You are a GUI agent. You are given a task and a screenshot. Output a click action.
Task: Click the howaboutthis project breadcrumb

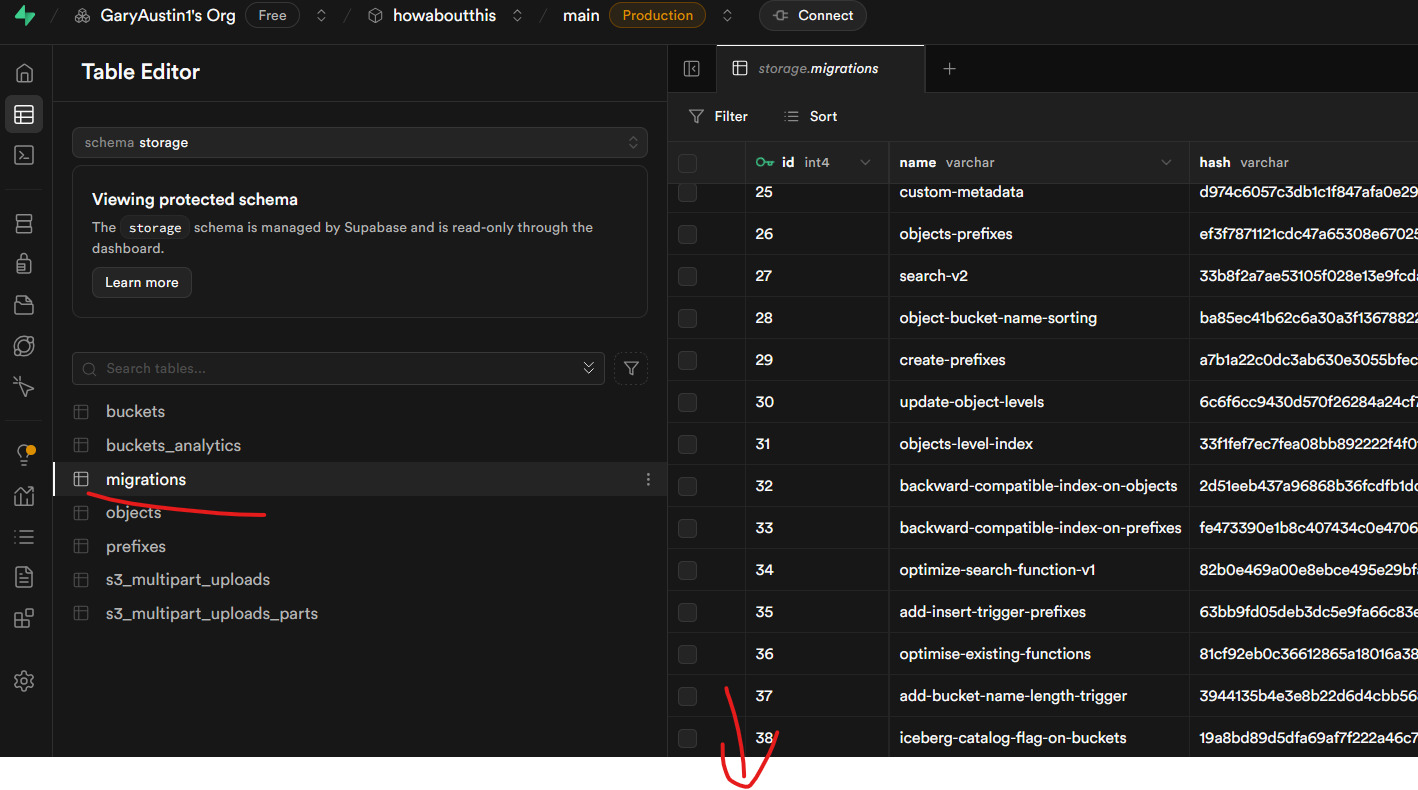click(x=432, y=16)
